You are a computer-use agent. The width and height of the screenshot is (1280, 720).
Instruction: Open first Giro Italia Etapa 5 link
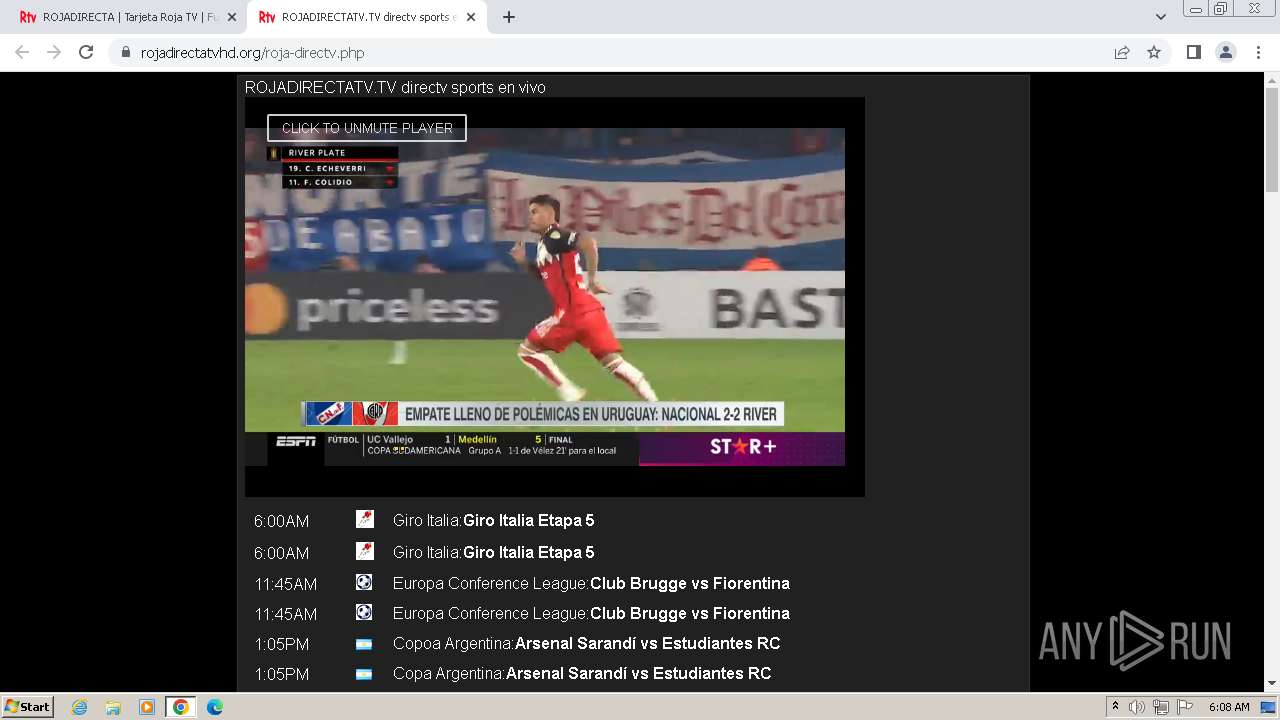(x=528, y=520)
